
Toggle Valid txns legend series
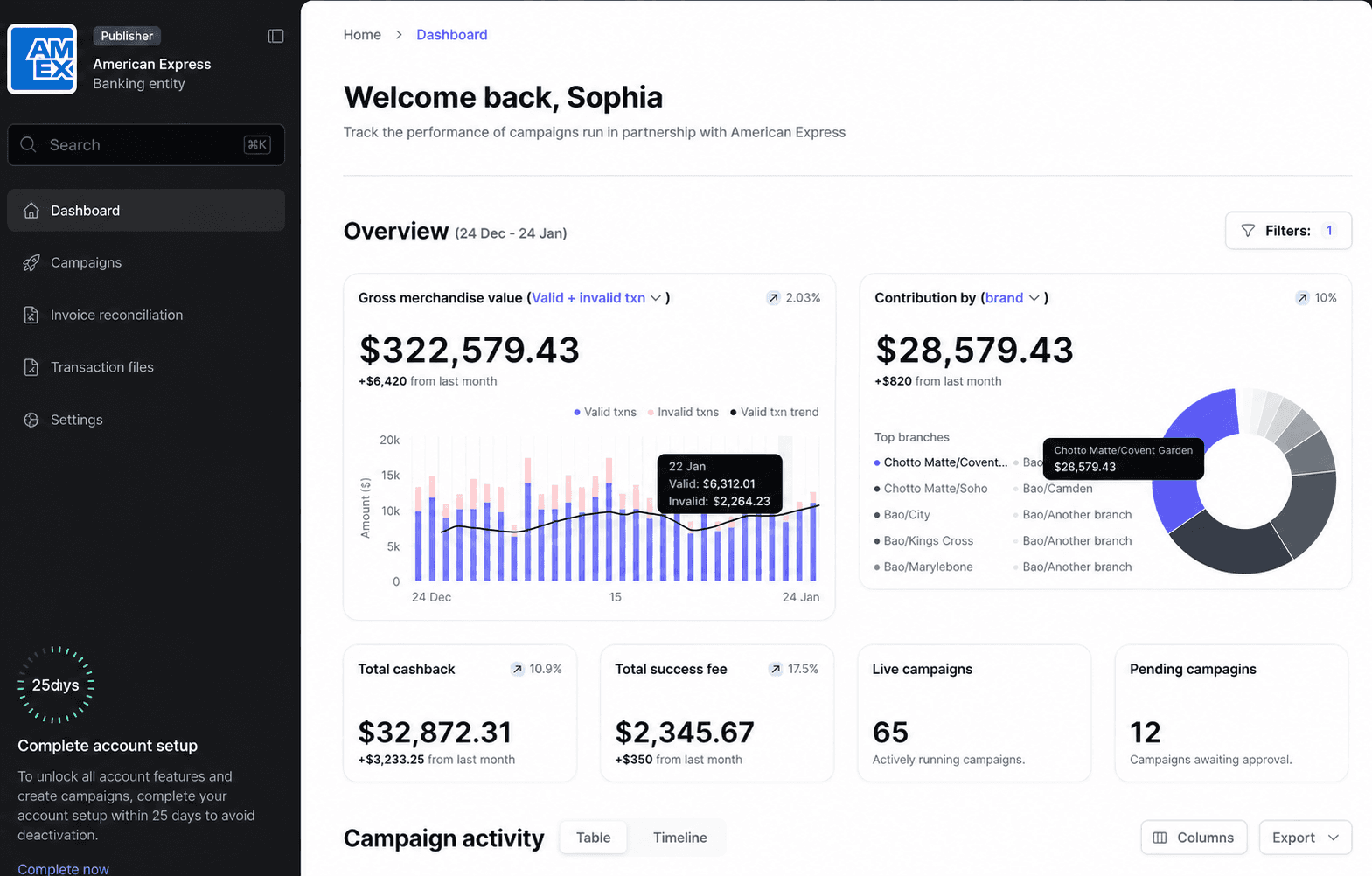coord(605,412)
